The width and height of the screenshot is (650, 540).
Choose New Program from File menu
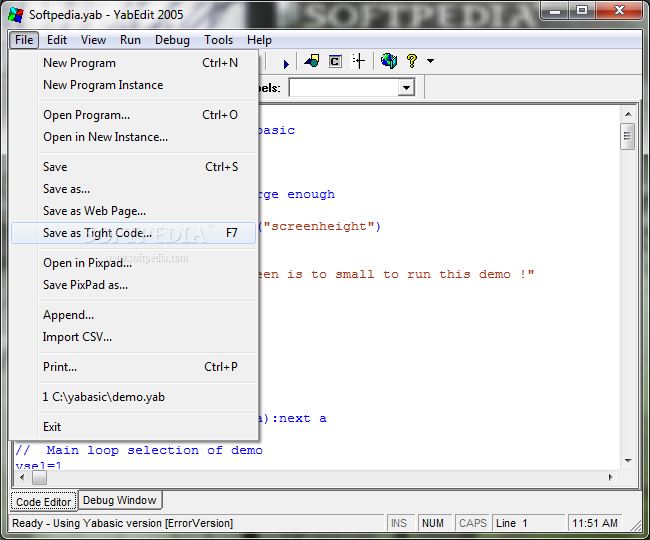click(133, 63)
